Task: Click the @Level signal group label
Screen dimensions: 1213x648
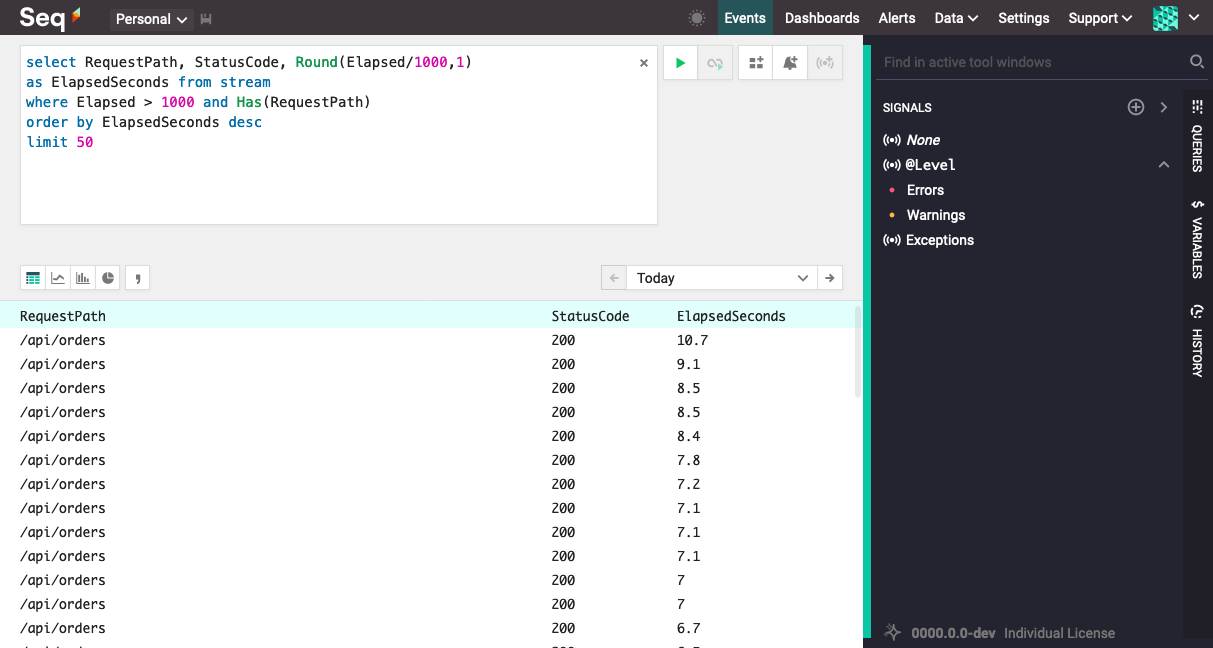Action: [x=930, y=165]
